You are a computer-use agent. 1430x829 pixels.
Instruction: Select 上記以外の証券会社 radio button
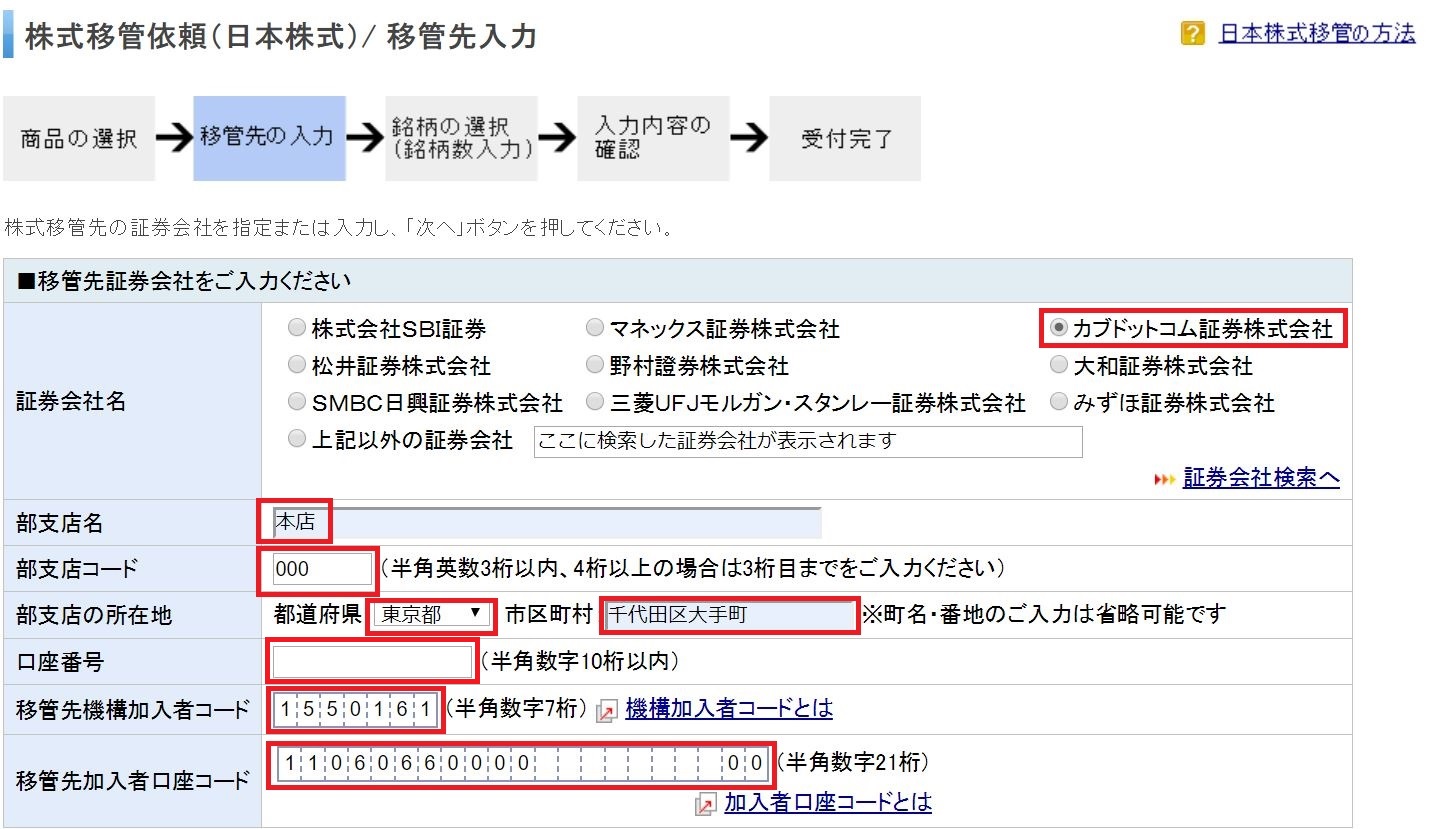pyautogui.click(x=296, y=439)
